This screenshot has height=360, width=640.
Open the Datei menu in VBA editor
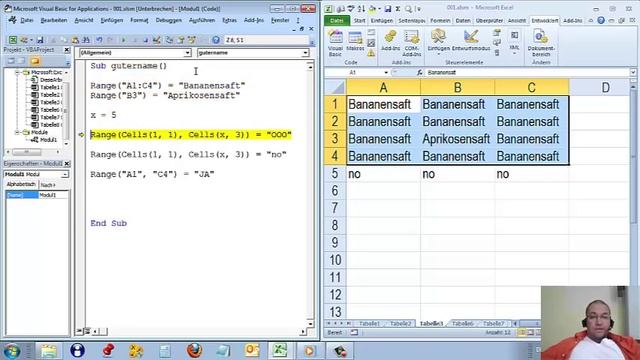[27, 20]
